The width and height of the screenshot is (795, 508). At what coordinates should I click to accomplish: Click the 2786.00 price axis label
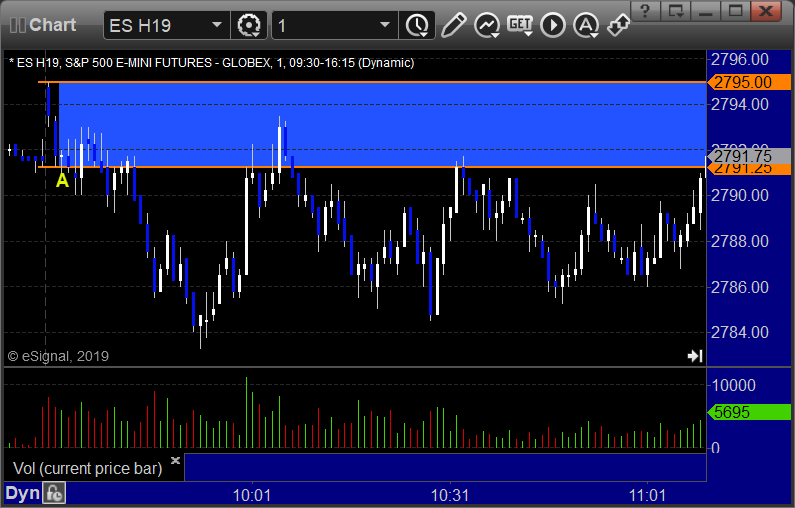pyautogui.click(x=740, y=287)
